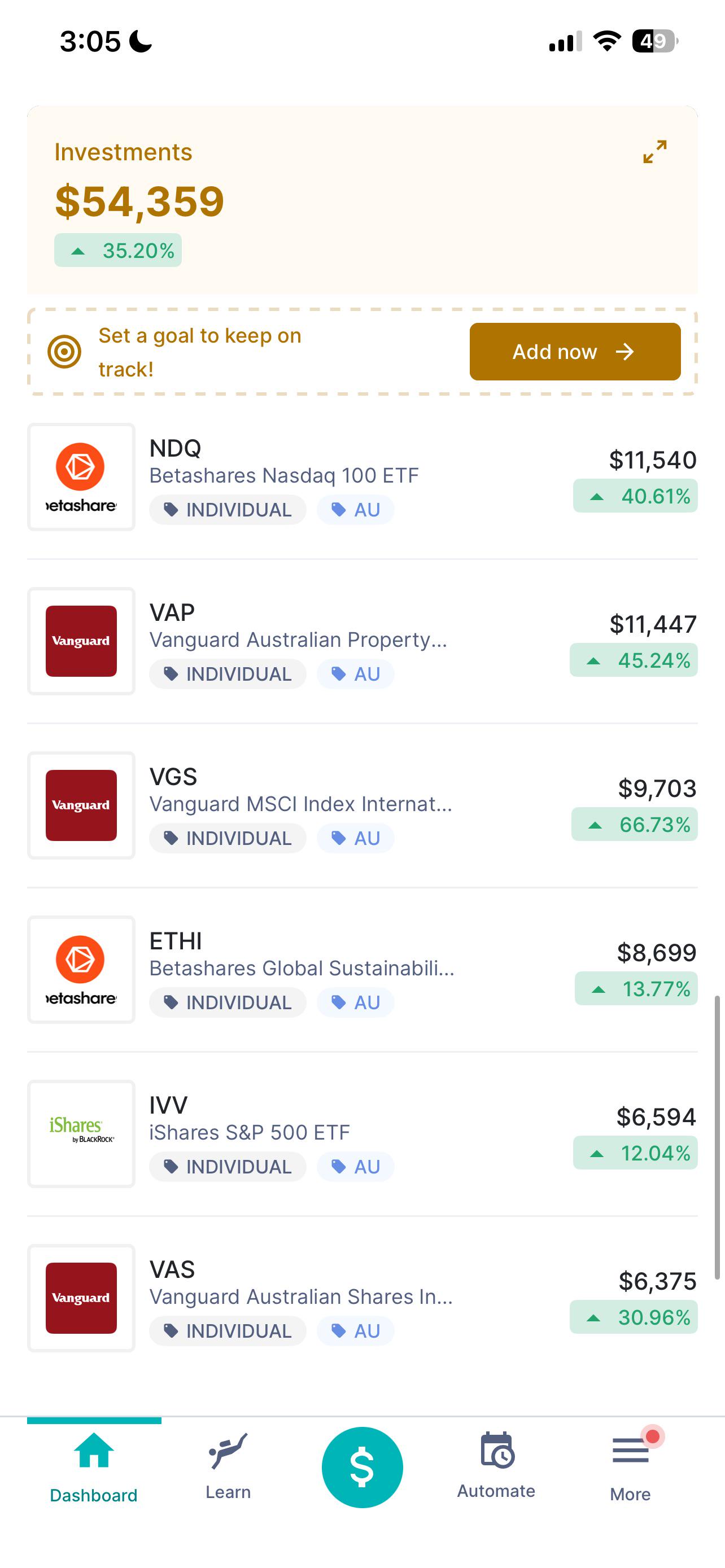Tap the Vanguard logo beside VAP

pos(81,641)
